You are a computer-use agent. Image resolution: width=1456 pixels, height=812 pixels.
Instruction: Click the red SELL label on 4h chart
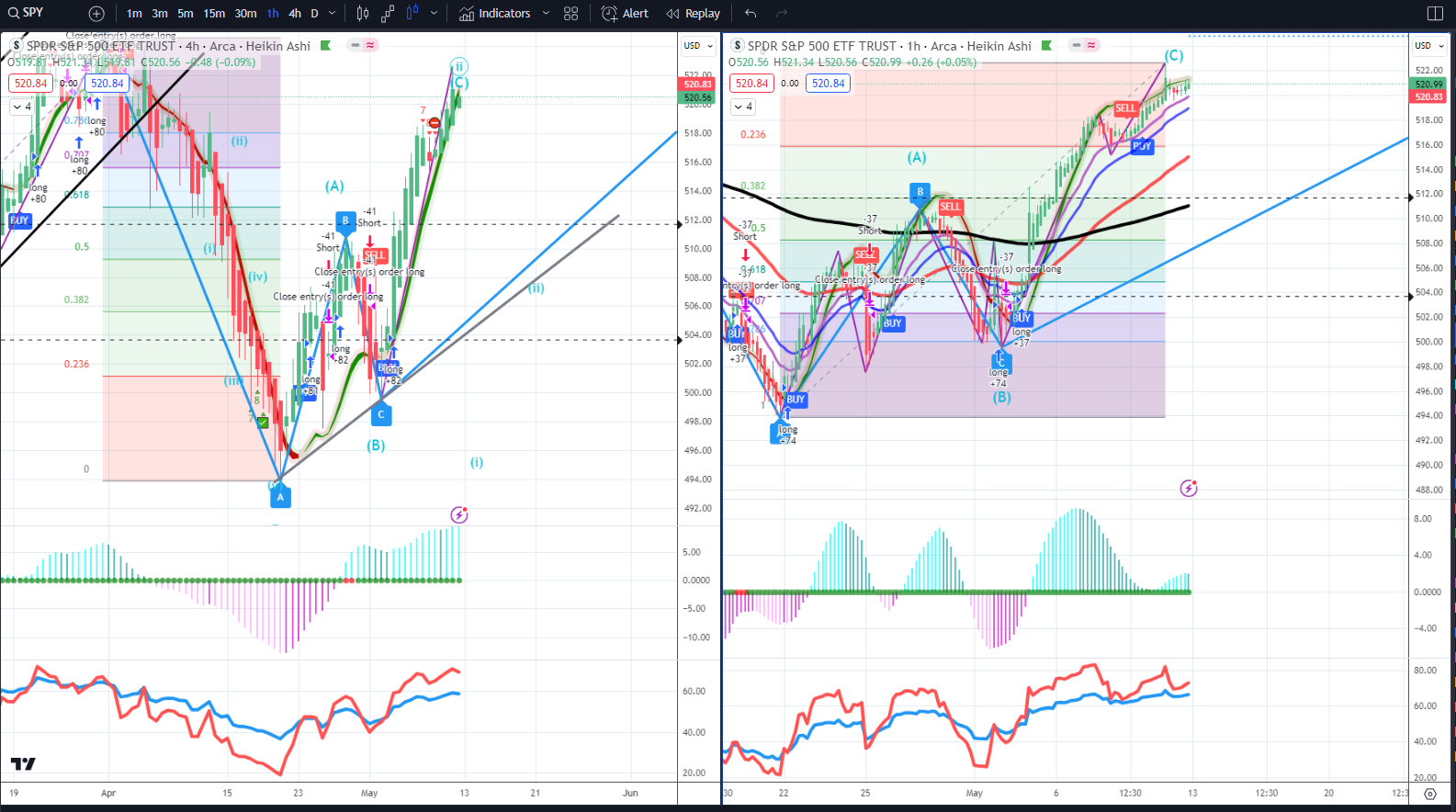(x=375, y=255)
